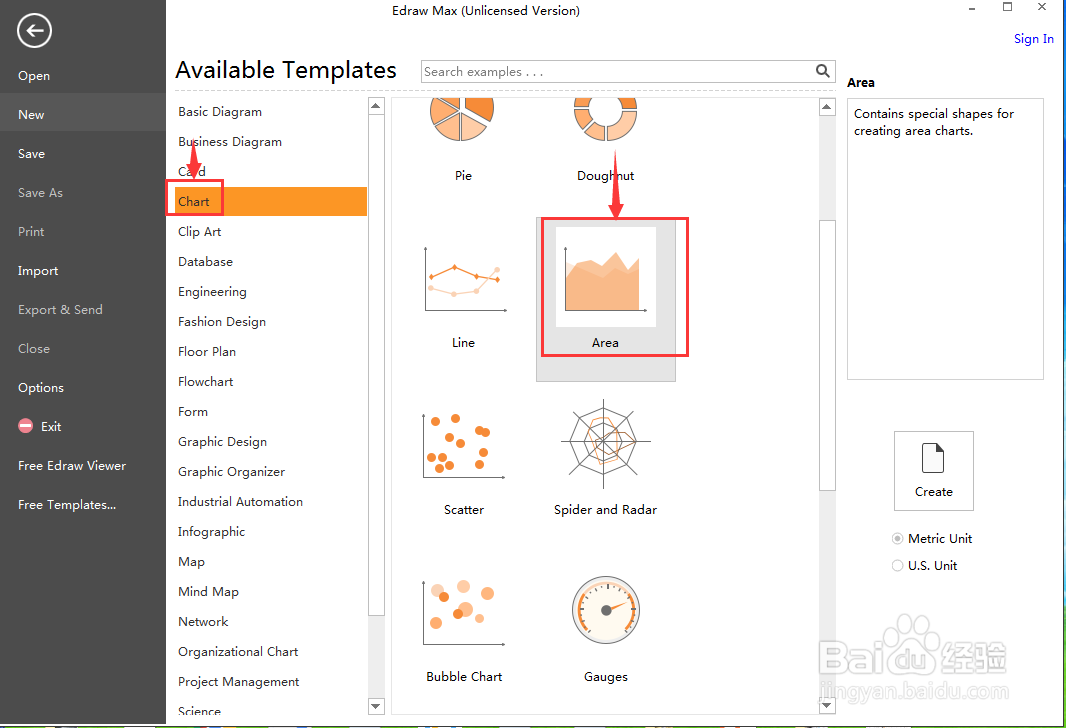Click the search magnifier icon
This screenshot has width=1066, height=728.
coord(823,71)
